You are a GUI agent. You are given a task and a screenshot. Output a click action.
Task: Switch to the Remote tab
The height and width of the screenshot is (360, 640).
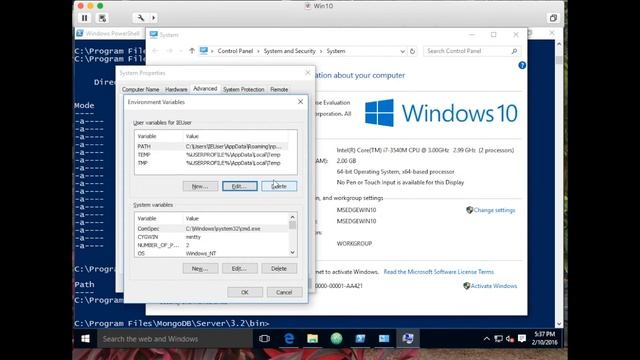click(279, 89)
